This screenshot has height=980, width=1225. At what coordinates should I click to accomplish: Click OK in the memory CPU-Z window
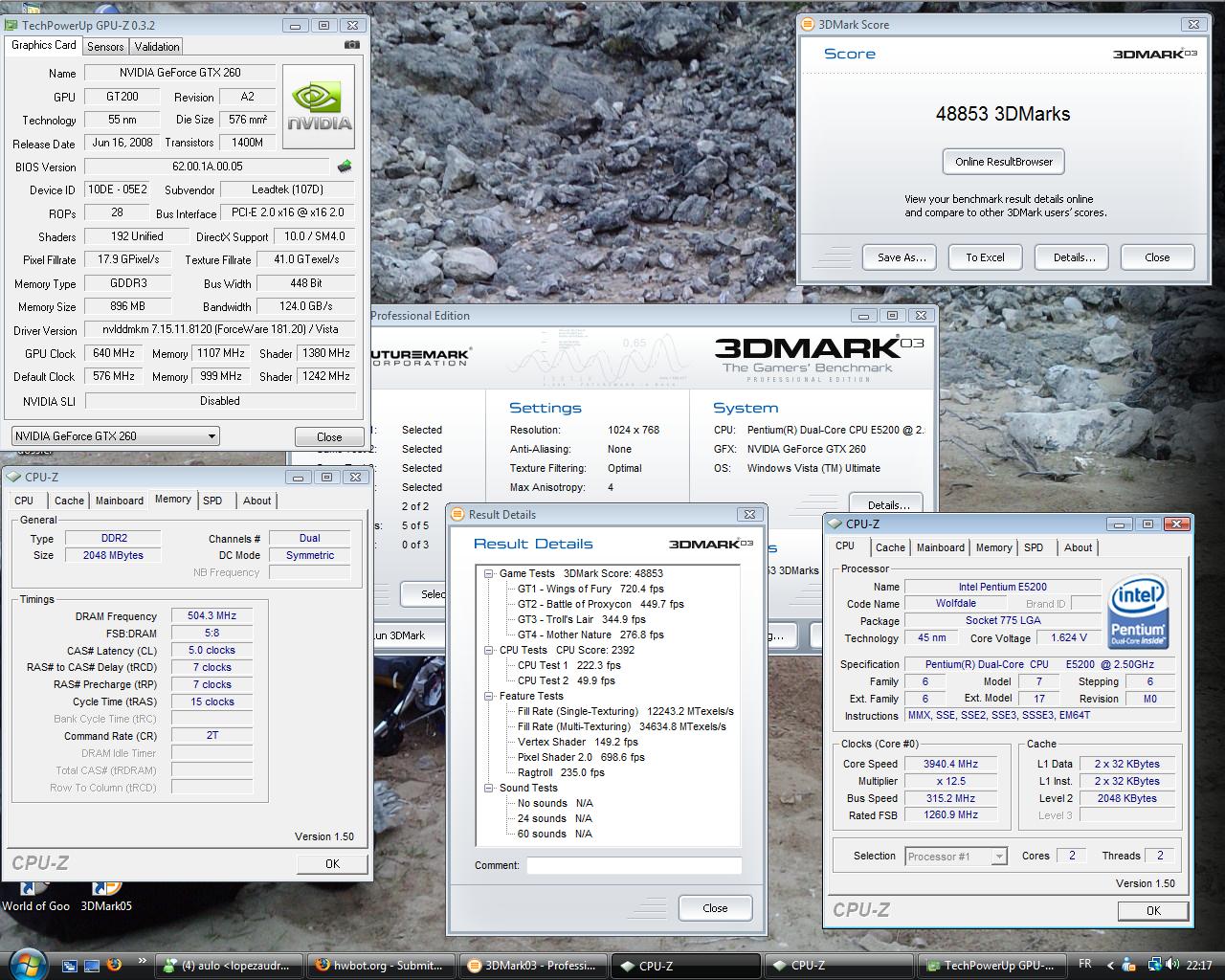click(332, 863)
